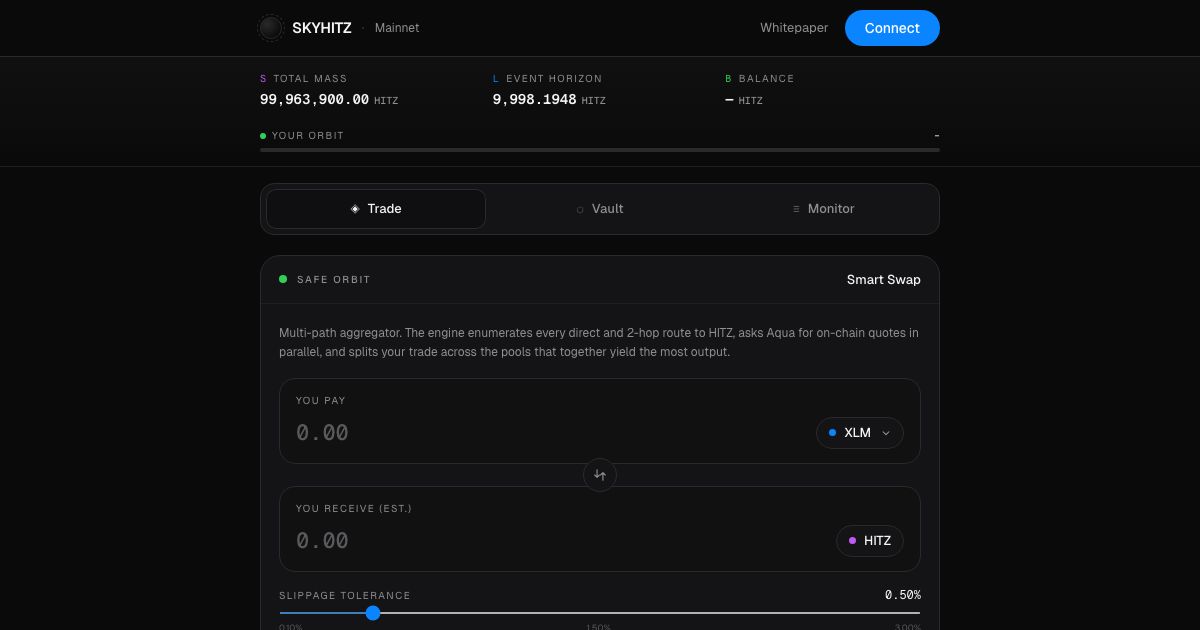The width and height of the screenshot is (1200, 630).
Task: Click the diamond icon on Trade tab
Action: pos(355,209)
